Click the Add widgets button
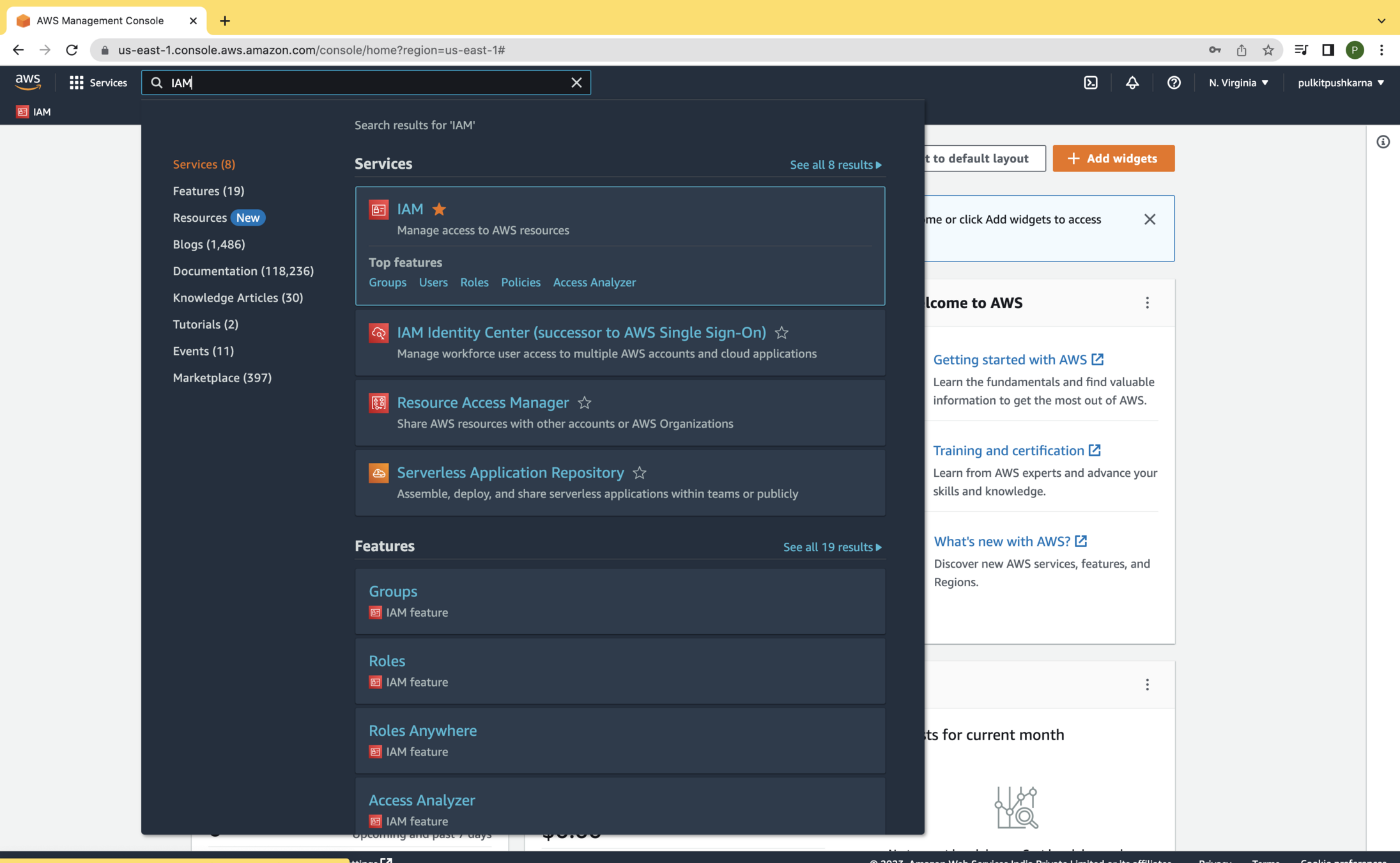This screenshot has height=863, width=1400. [1112, 159]
